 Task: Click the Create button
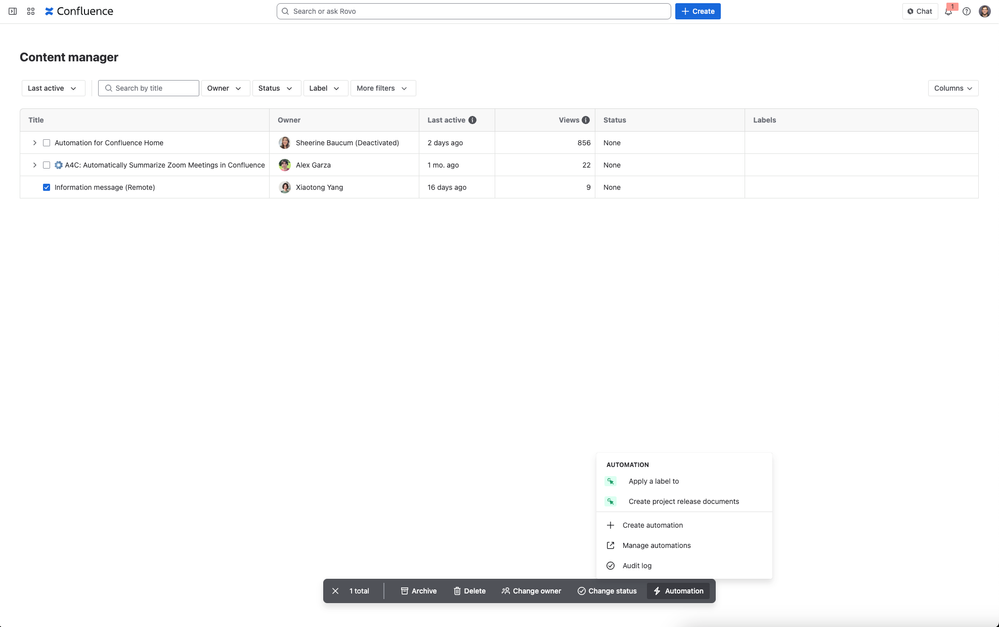click(698, 11)
